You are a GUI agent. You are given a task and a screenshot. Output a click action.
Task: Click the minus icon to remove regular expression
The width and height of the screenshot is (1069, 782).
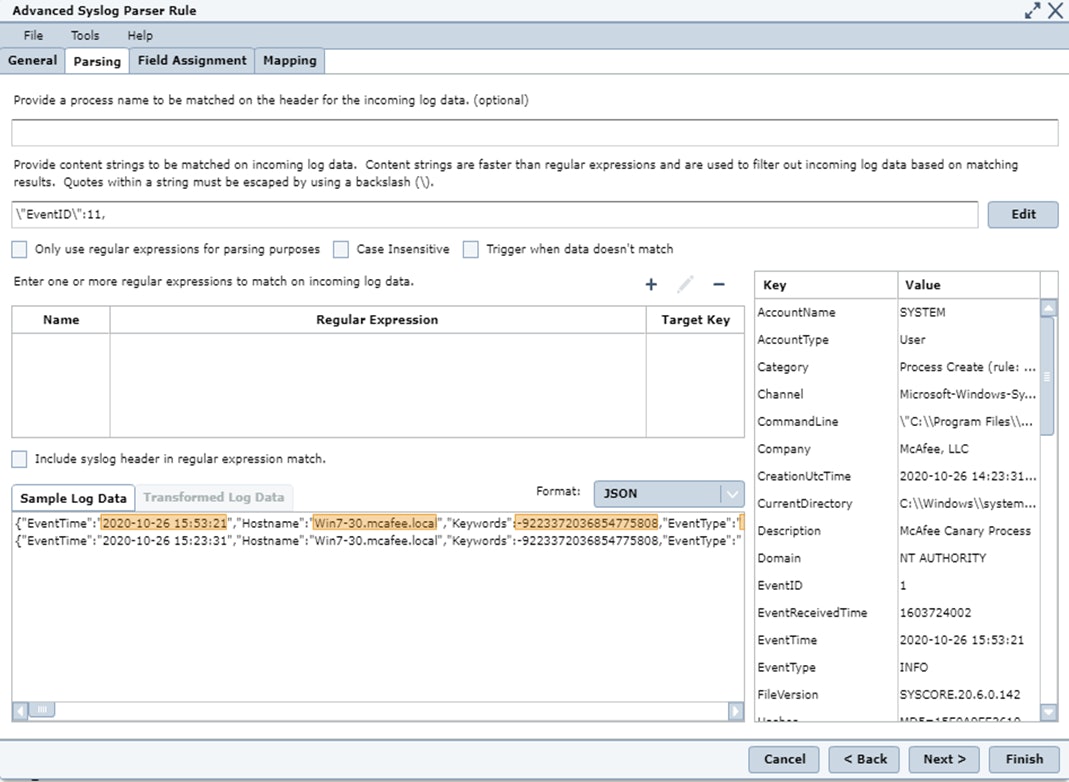coord(718,284)
